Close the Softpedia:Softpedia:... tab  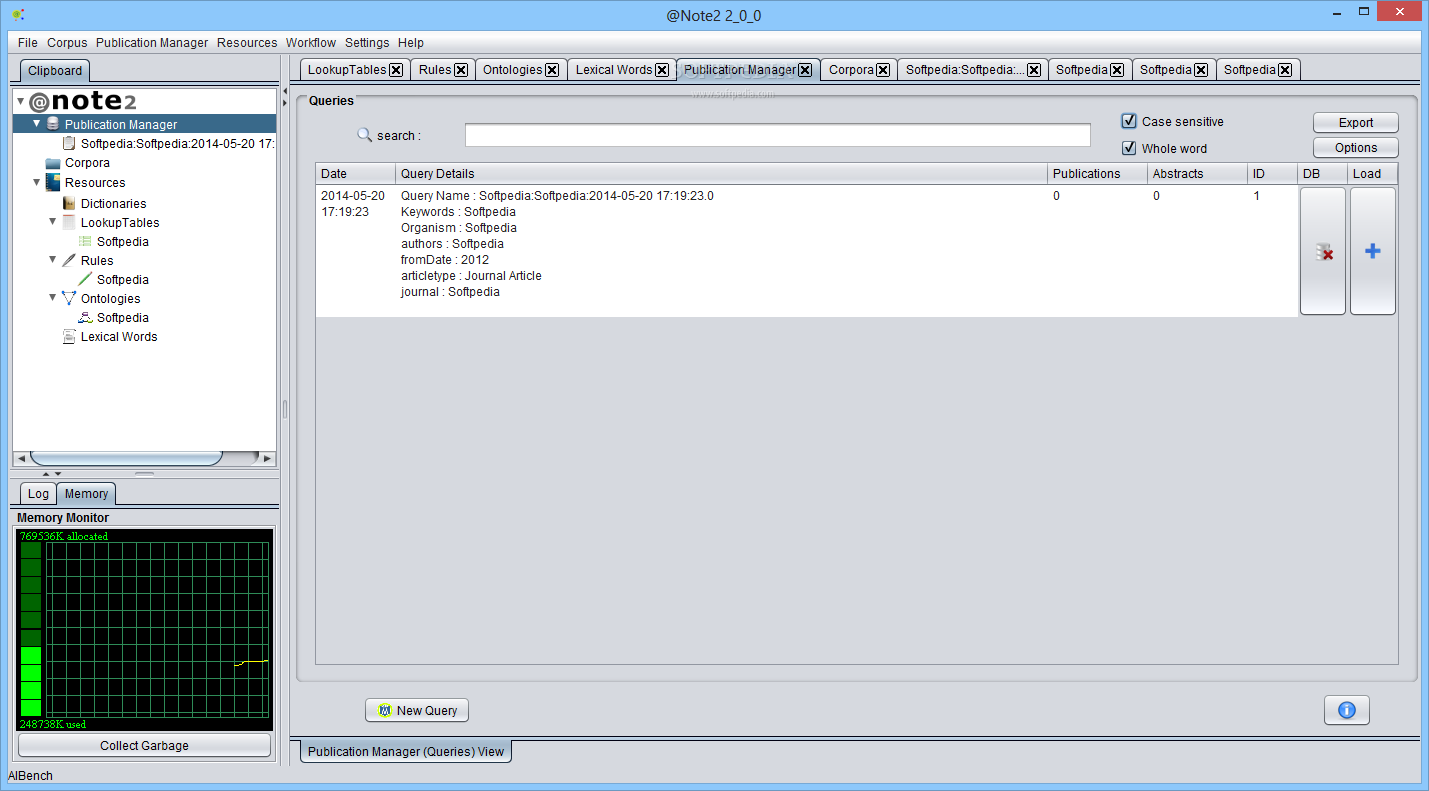1034,70
